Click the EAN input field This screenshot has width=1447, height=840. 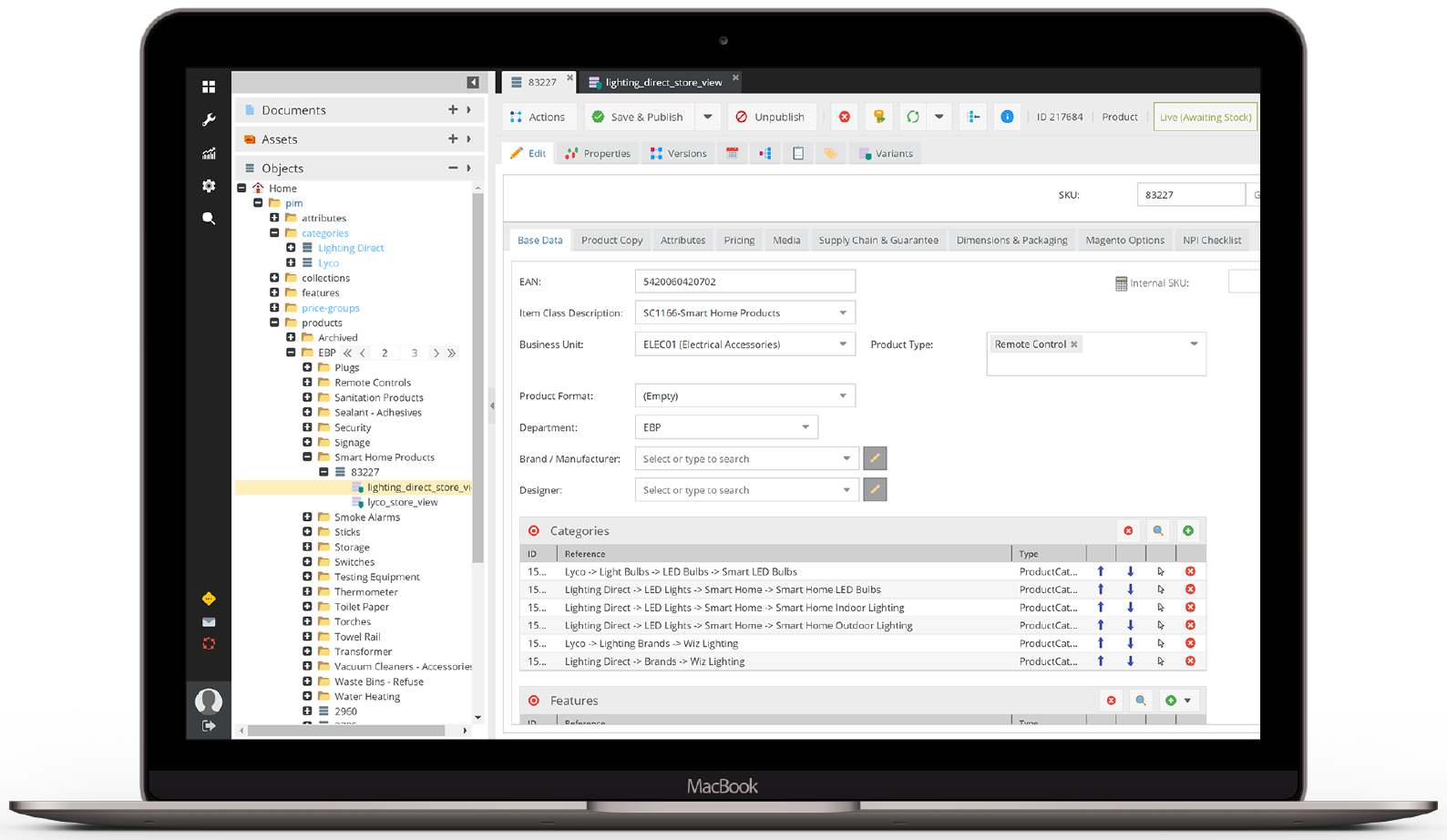click(745, 282)
